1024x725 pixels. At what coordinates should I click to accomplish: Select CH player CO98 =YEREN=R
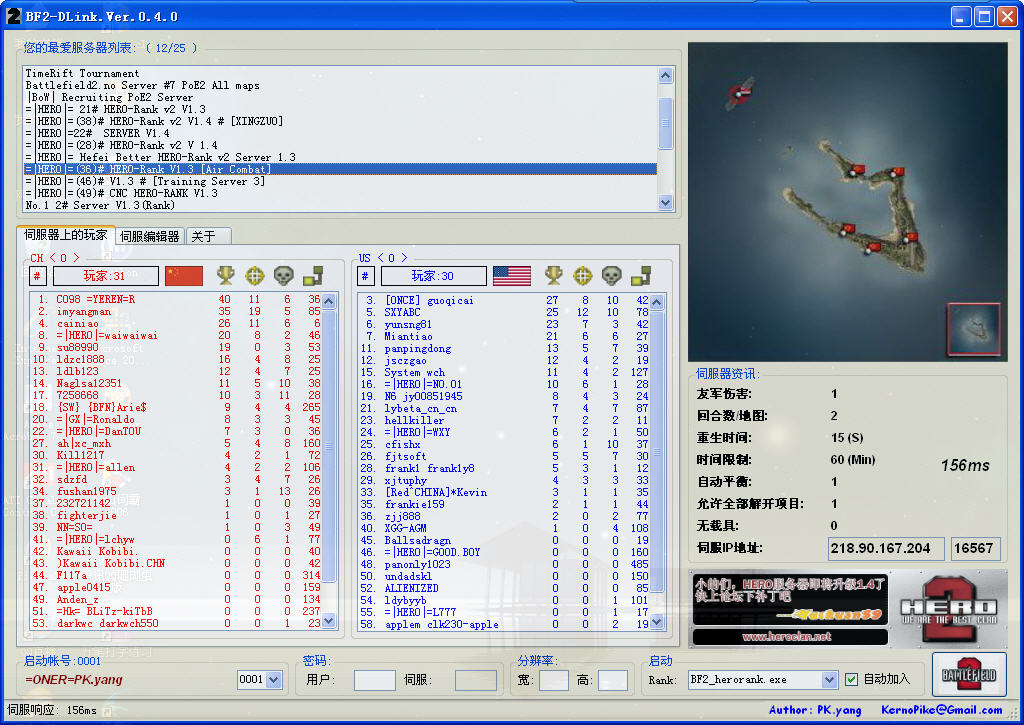176,300
